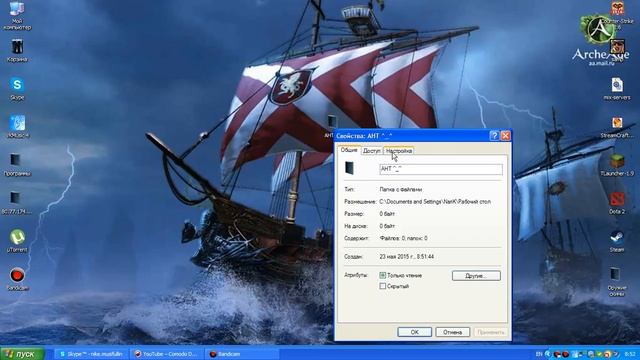
Task: Click the EN language indicator in the tray
Action: point(539,354)
